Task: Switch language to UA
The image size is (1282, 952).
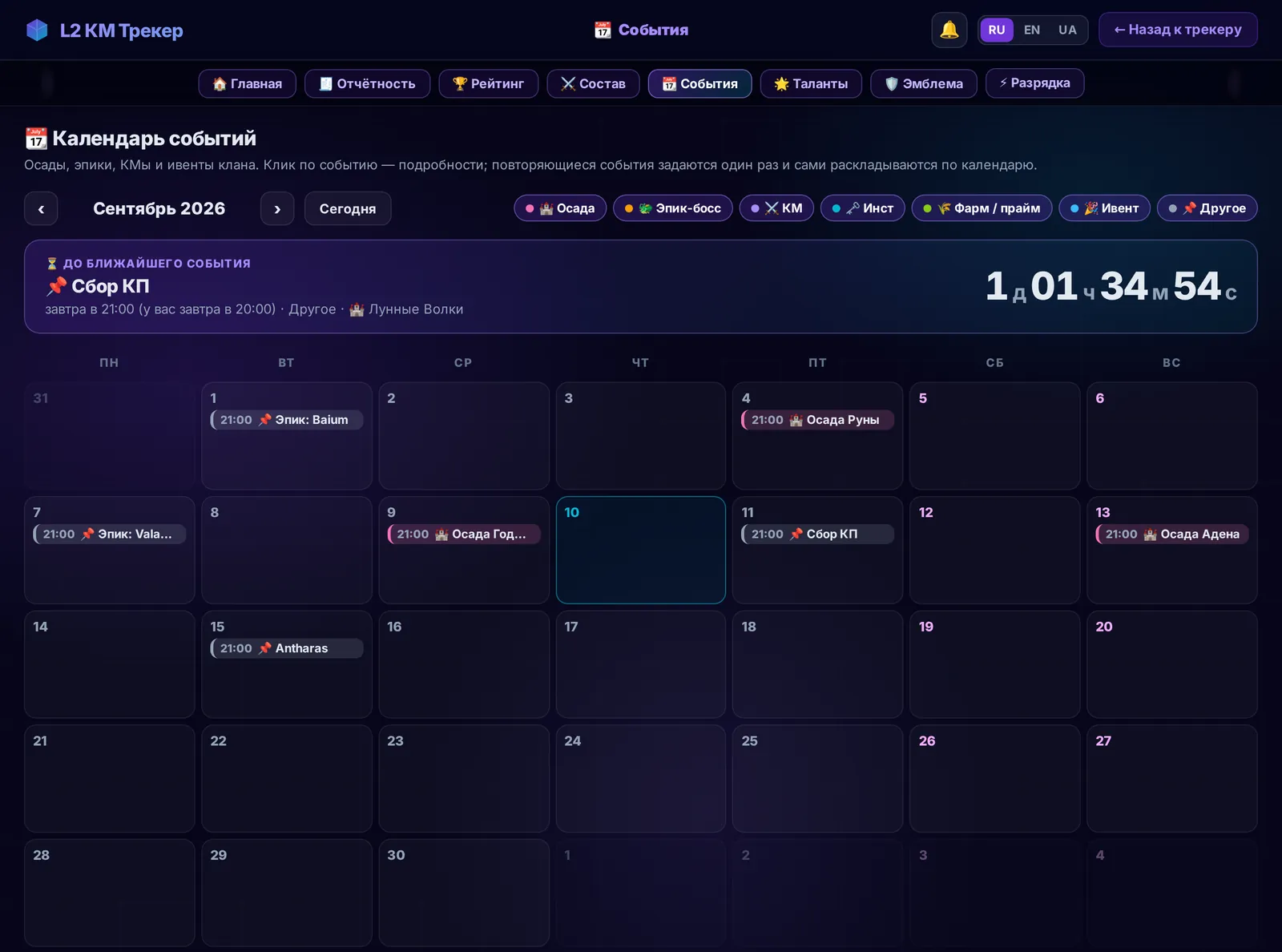Action: [1067, 30]
